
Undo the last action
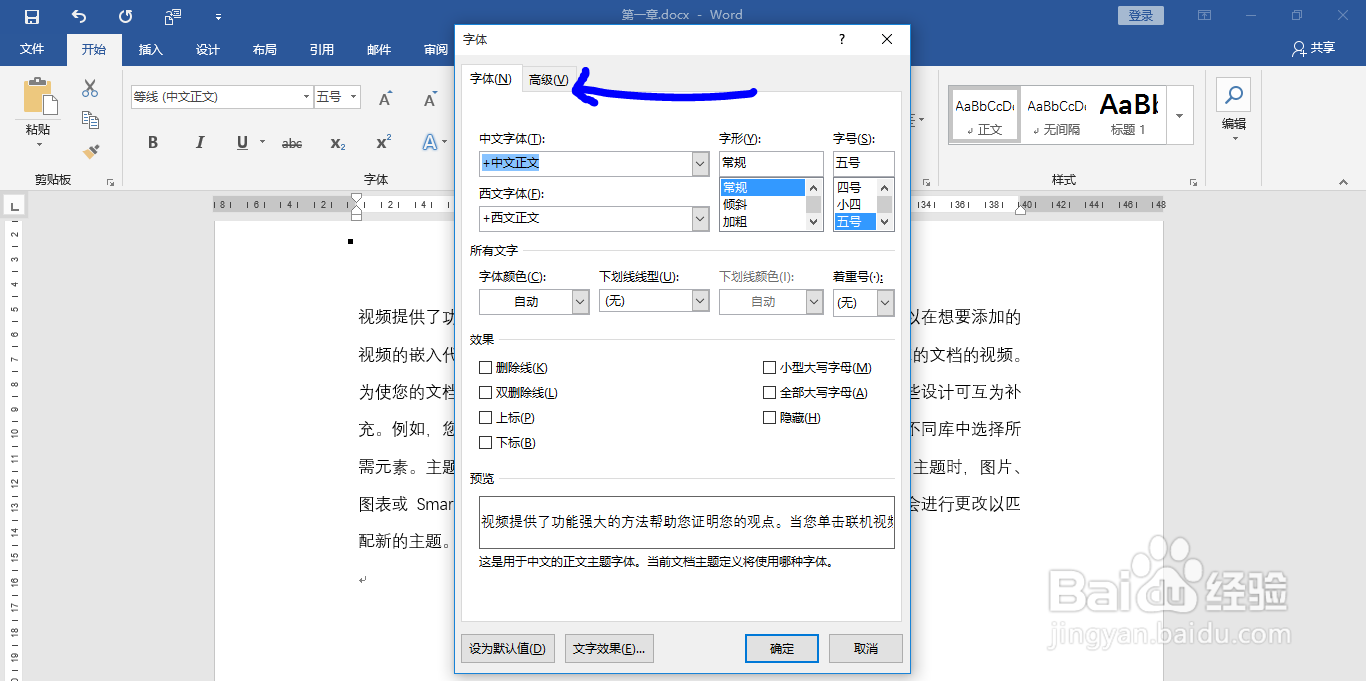click(x=77, y=14)
